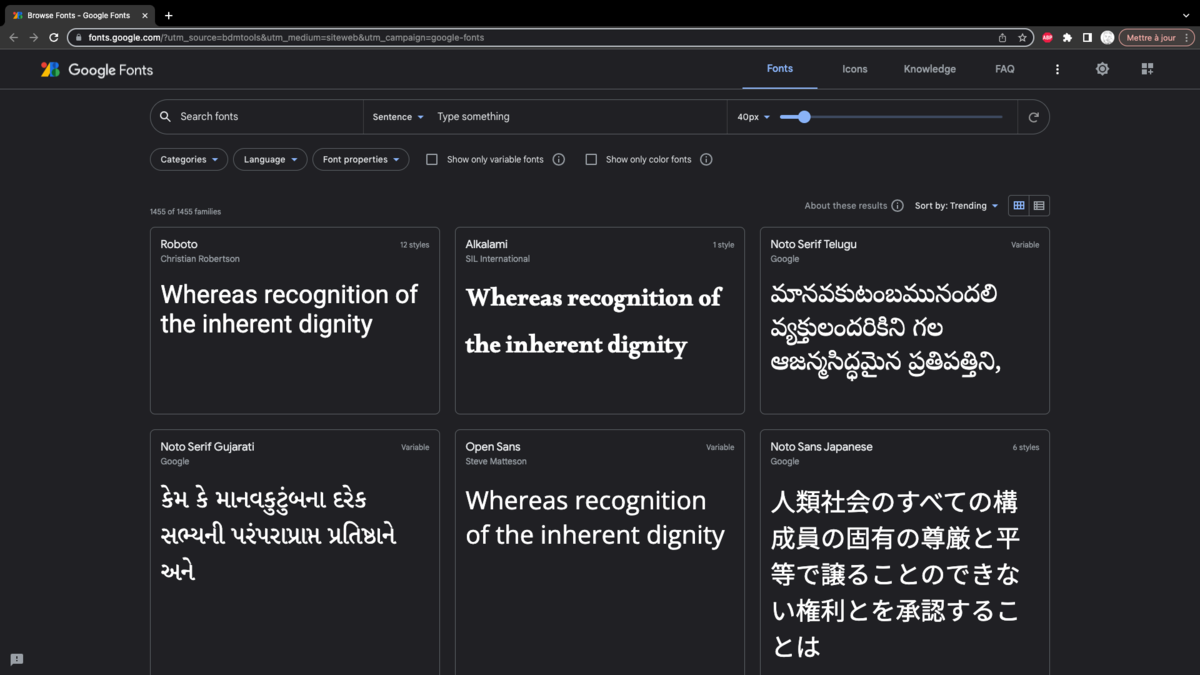
Task: Toggle the theme brightness icon
Action: [x=1102, y=69]
